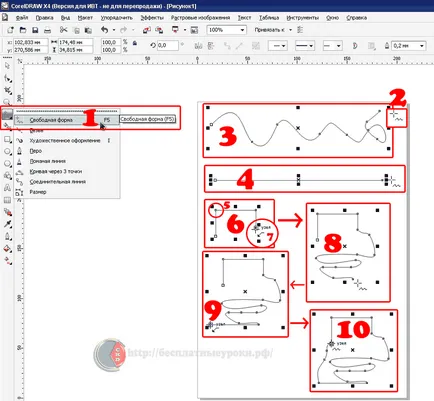Select the Table tool in the toolbox
The width and height of the screenshot is (434, 401).
pyautogui.click(x=7, y=200)
